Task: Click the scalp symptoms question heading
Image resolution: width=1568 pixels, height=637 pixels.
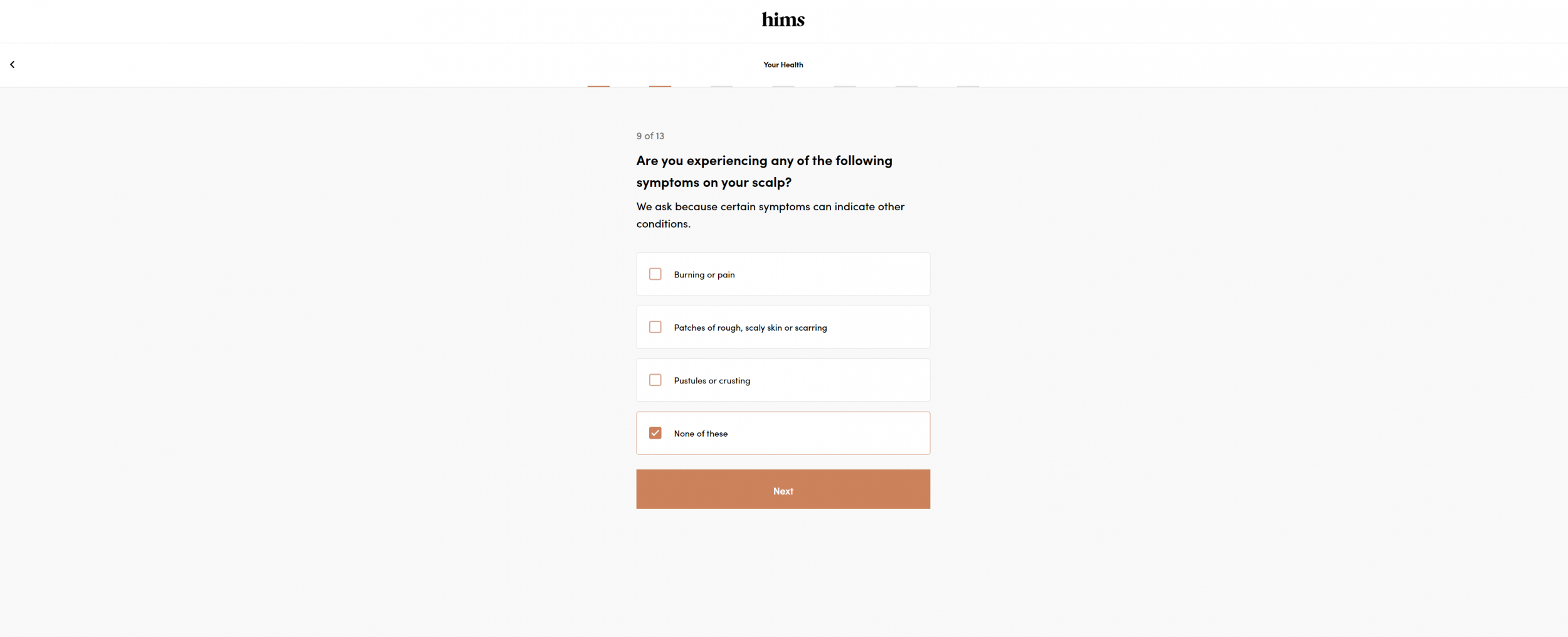Action: tap(764, 171)
